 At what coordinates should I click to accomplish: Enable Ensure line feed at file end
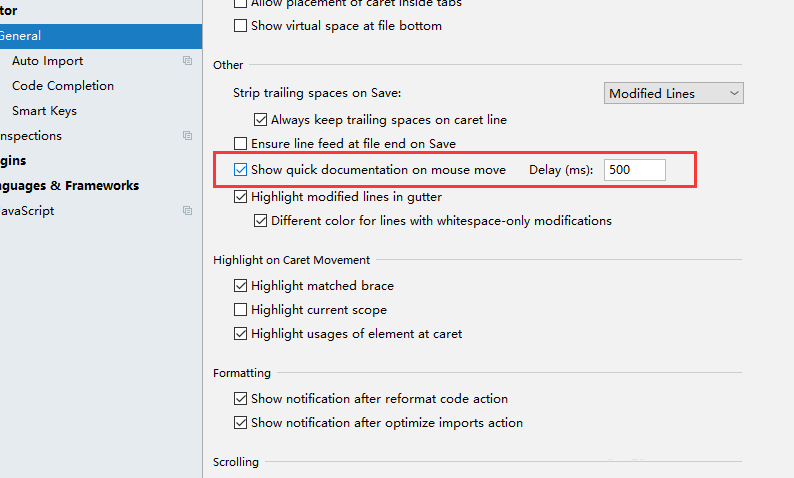240,144
